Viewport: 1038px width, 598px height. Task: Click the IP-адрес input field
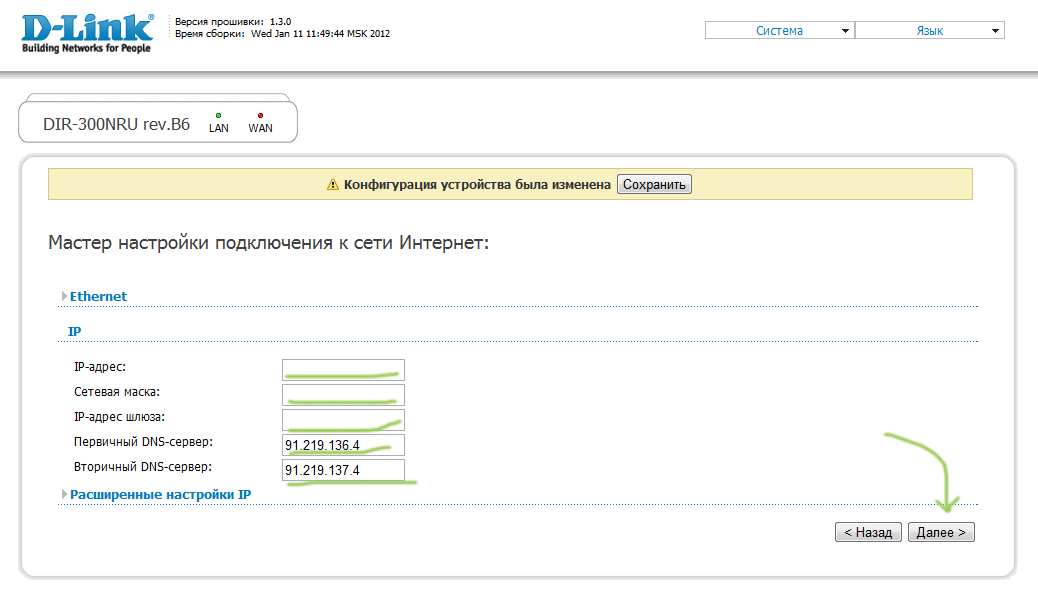coord(343,369)
